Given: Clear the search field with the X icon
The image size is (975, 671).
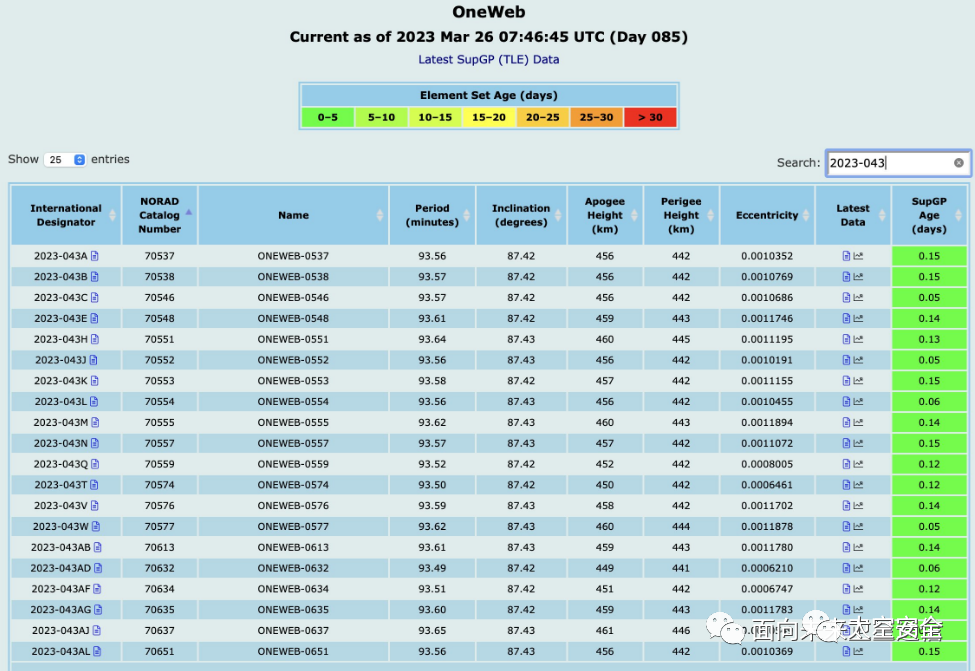Looking at the screenshot, I should (959, 163).
